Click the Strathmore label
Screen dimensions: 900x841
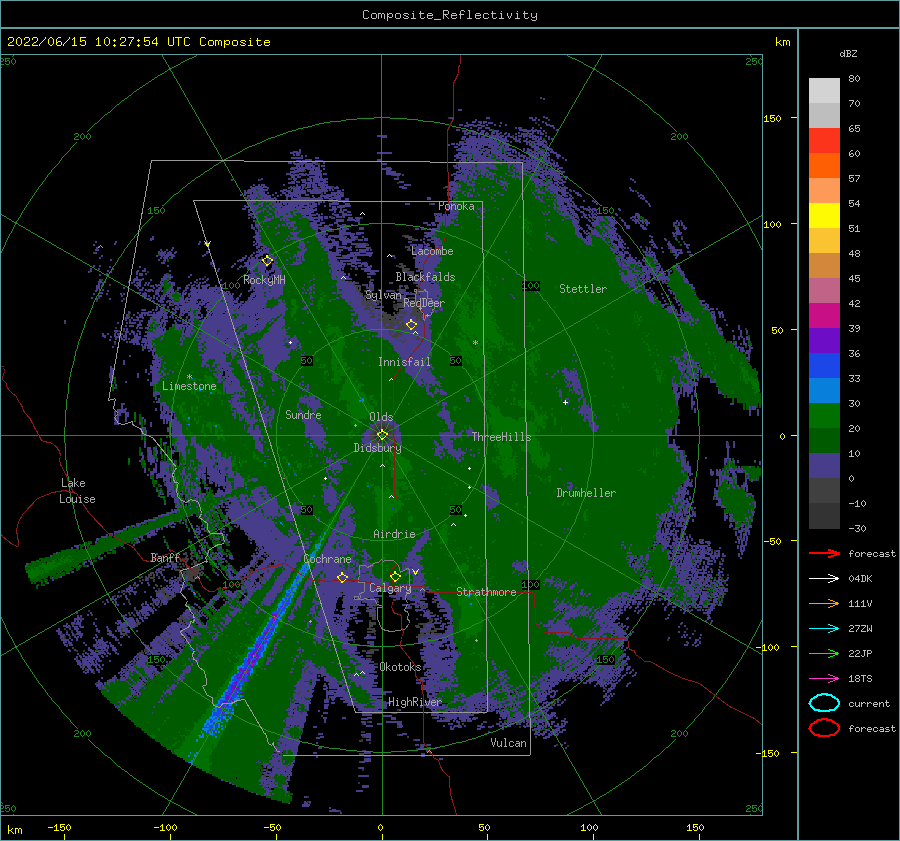tap(486, 592)
